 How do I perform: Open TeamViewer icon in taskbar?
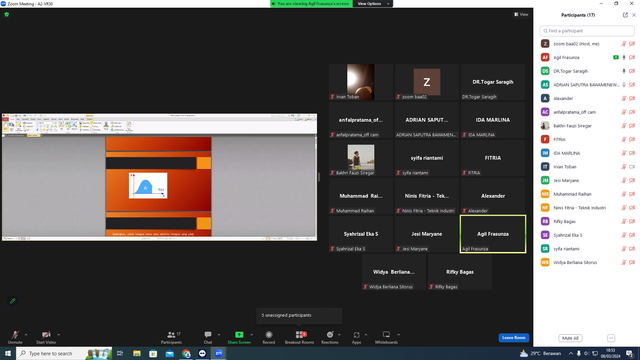click(202, 353)
